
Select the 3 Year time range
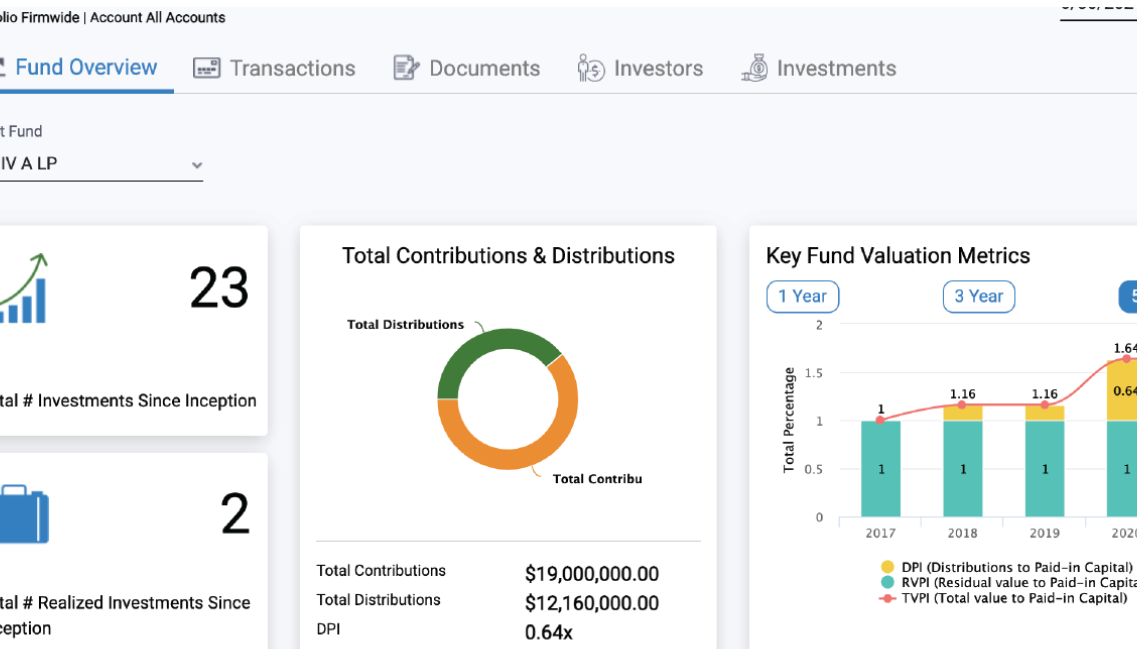[x=978, y=296]
